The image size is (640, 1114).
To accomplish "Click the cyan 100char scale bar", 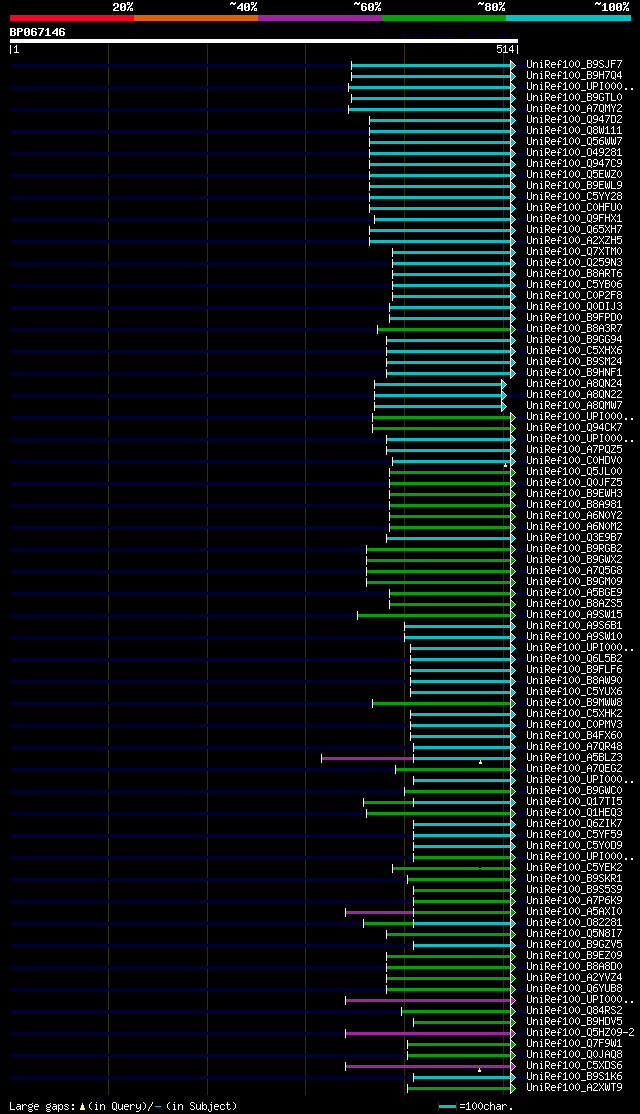I will point(448,1107).
